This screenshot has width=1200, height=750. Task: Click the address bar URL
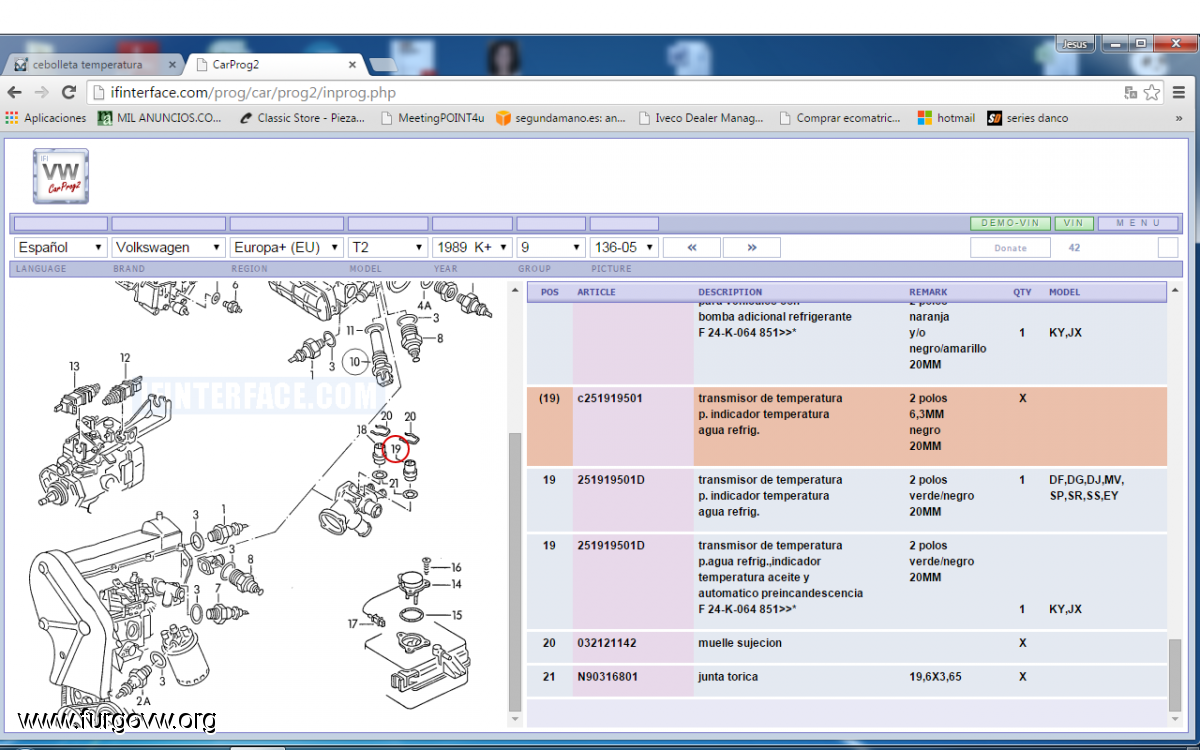click(254, 93)
